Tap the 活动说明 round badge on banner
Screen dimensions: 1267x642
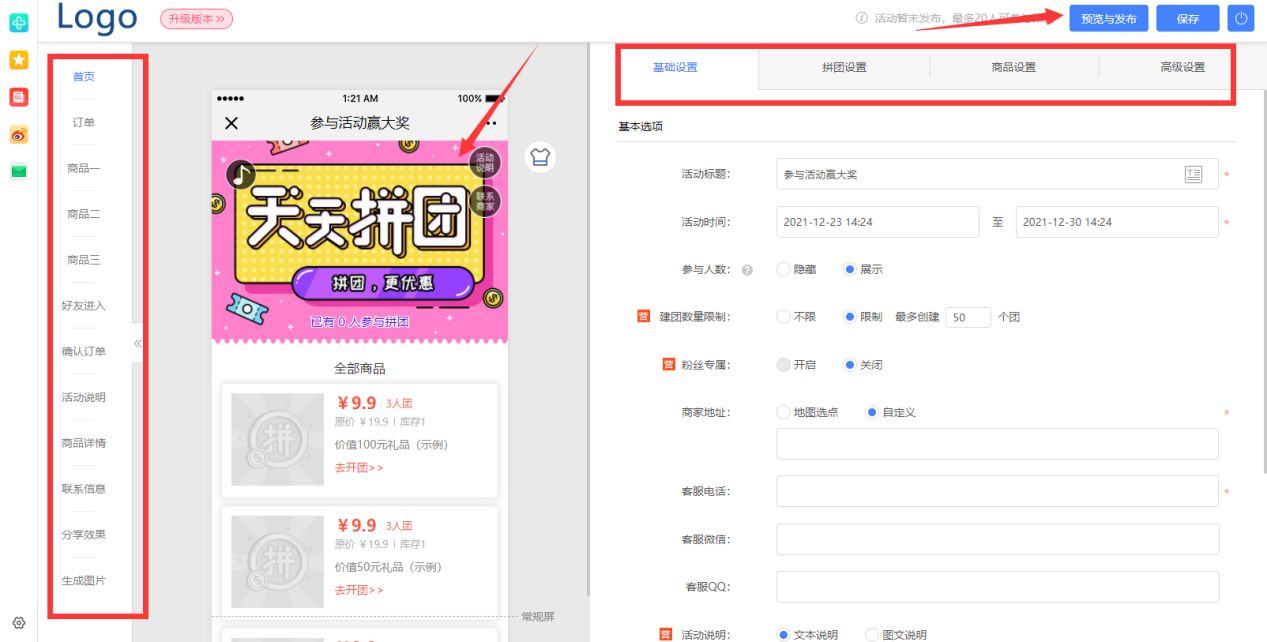pyautogui.click(x=484, y=163)
